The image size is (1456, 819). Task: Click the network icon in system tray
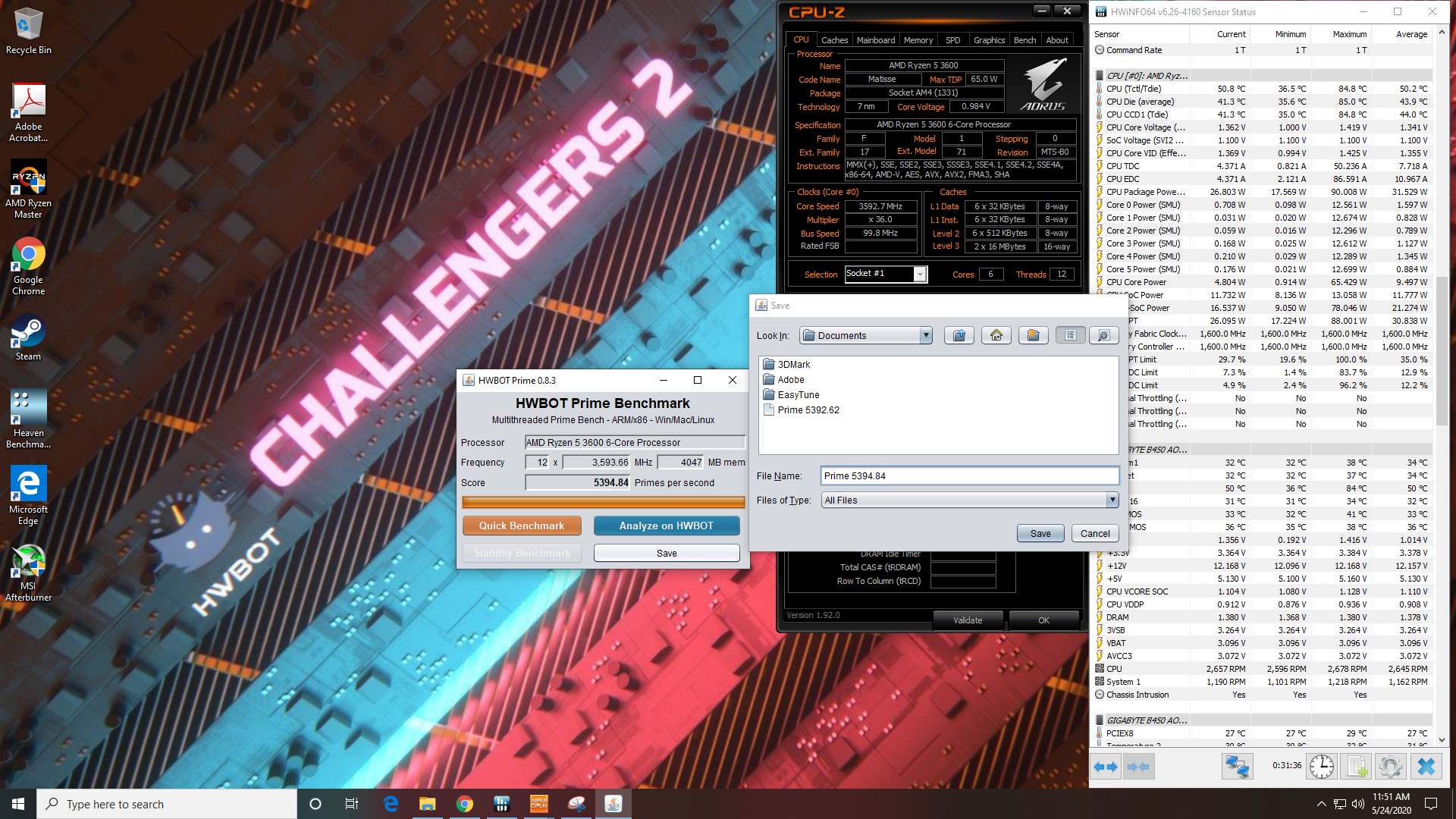[x=1340, y=804]
